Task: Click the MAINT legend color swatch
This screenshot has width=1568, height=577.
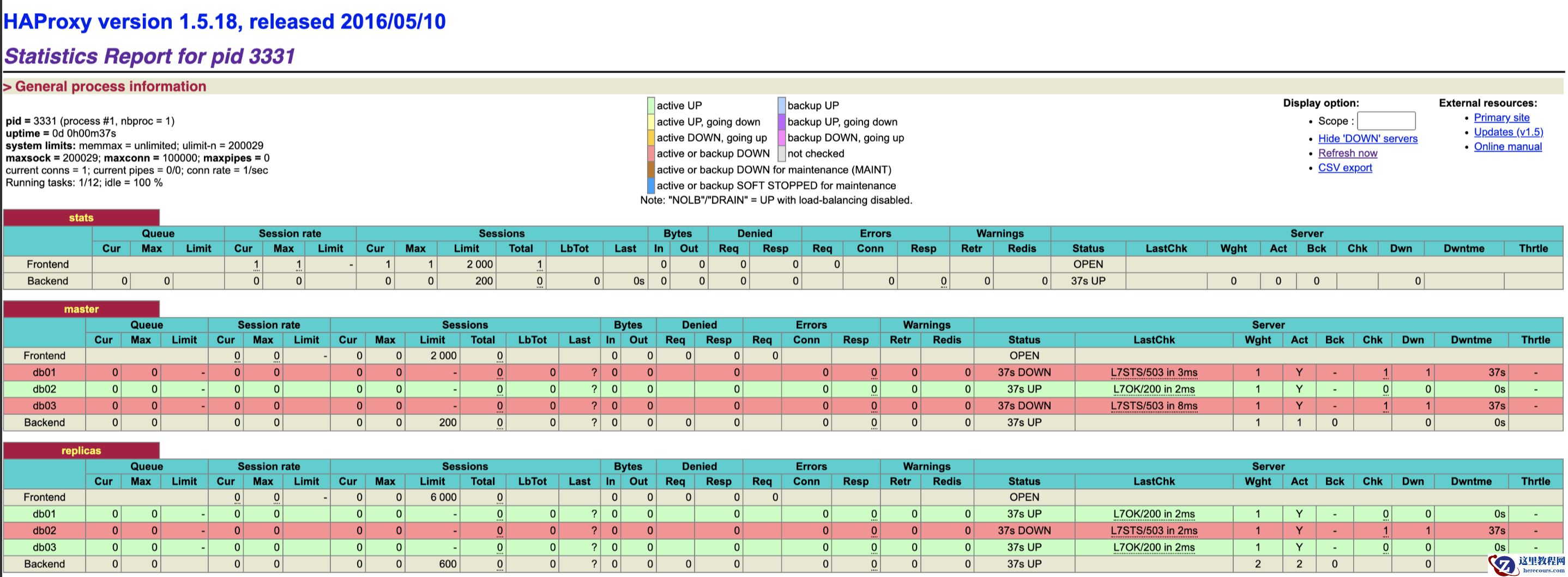Action: (650, 170)
